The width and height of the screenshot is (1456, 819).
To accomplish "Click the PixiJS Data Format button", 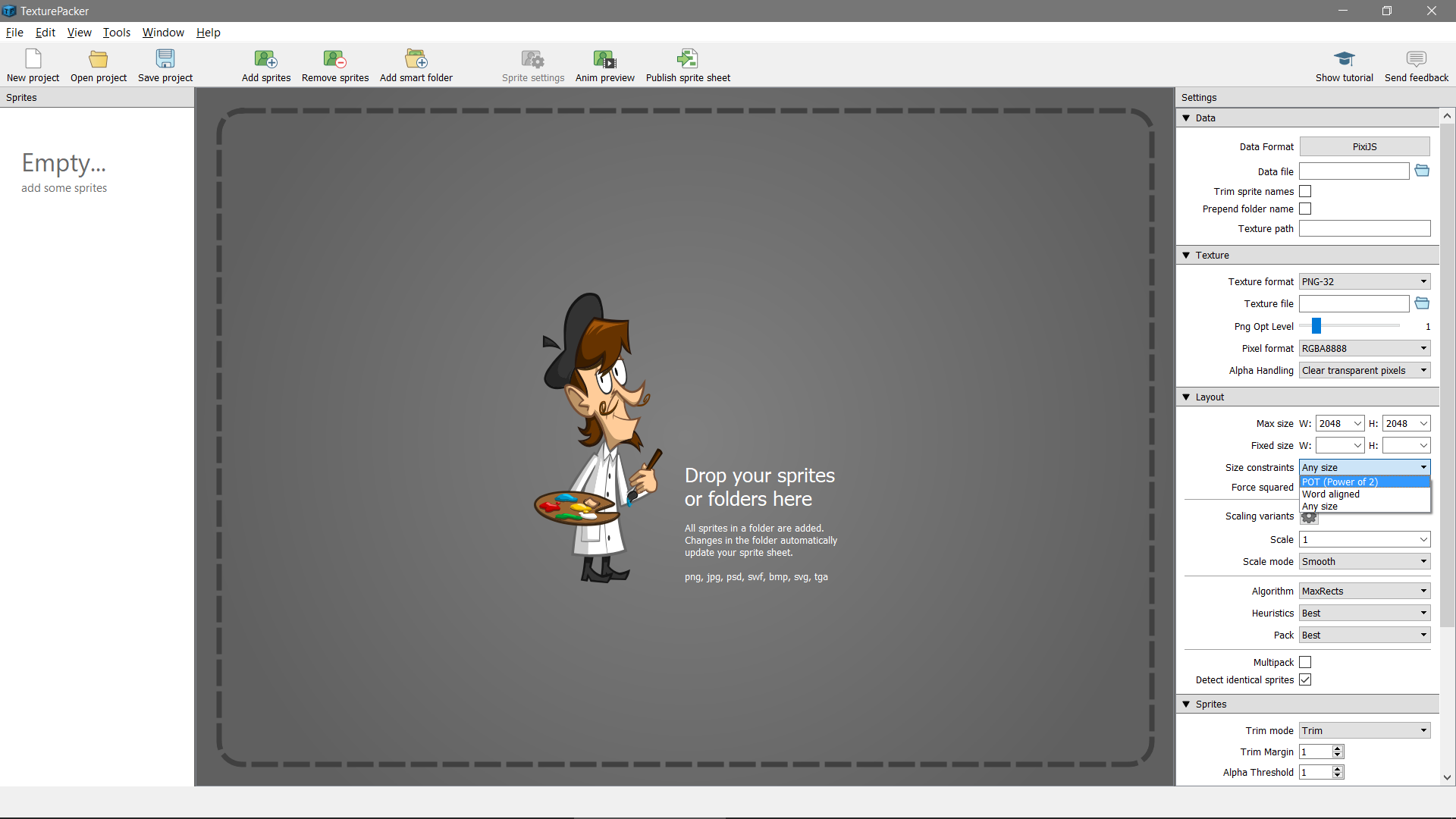I will [x=1364, y=146].
